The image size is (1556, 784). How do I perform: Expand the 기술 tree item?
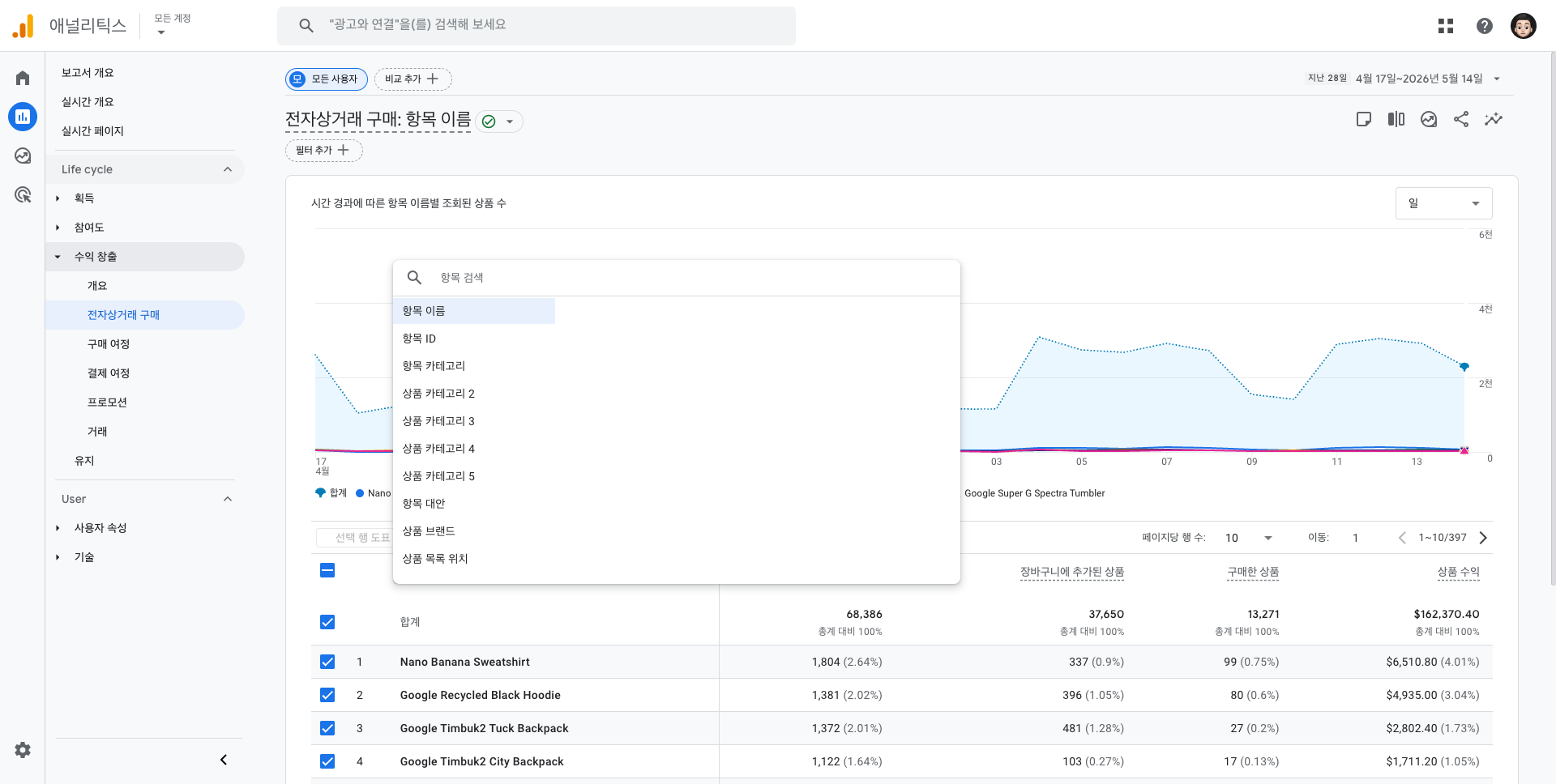58,557
